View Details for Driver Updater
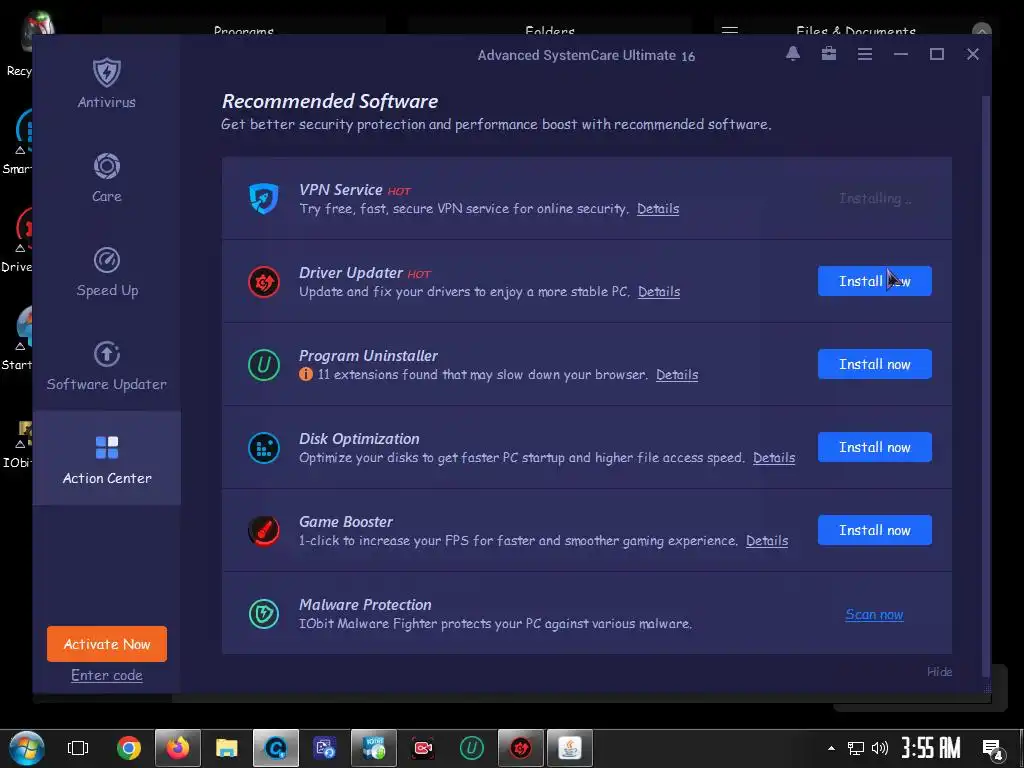The width and height of the screenshot is (1024, 768). coord(659,291)
